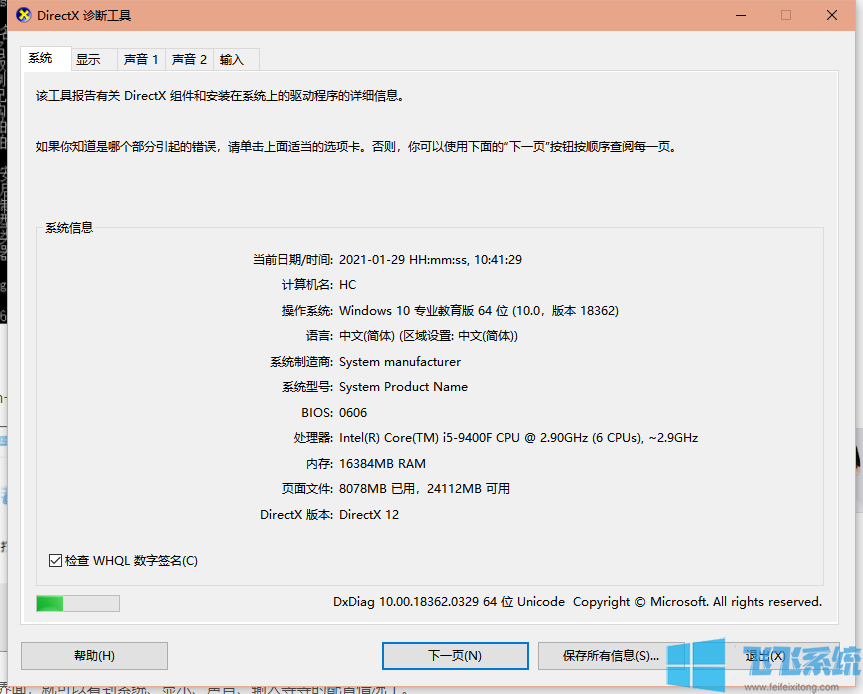
Task: Close the DirectX 诊断工具 window
Action: coord(831,15)
